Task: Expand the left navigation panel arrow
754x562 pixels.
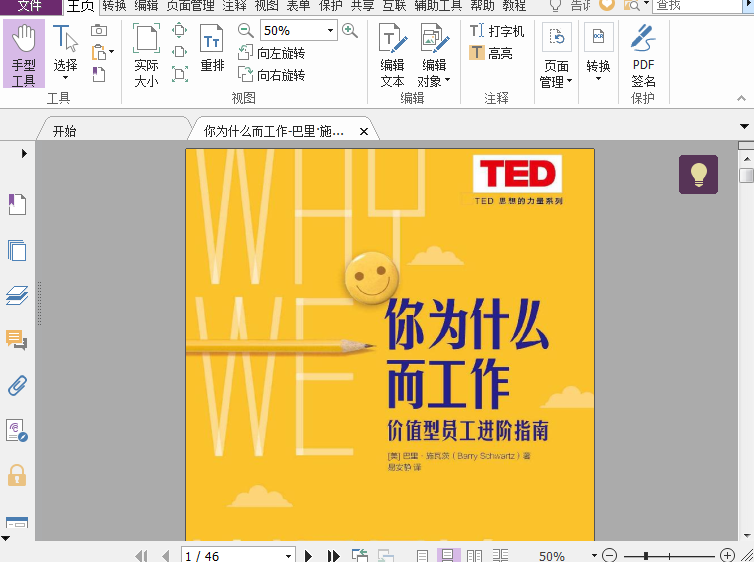Action: coord(24,153)
